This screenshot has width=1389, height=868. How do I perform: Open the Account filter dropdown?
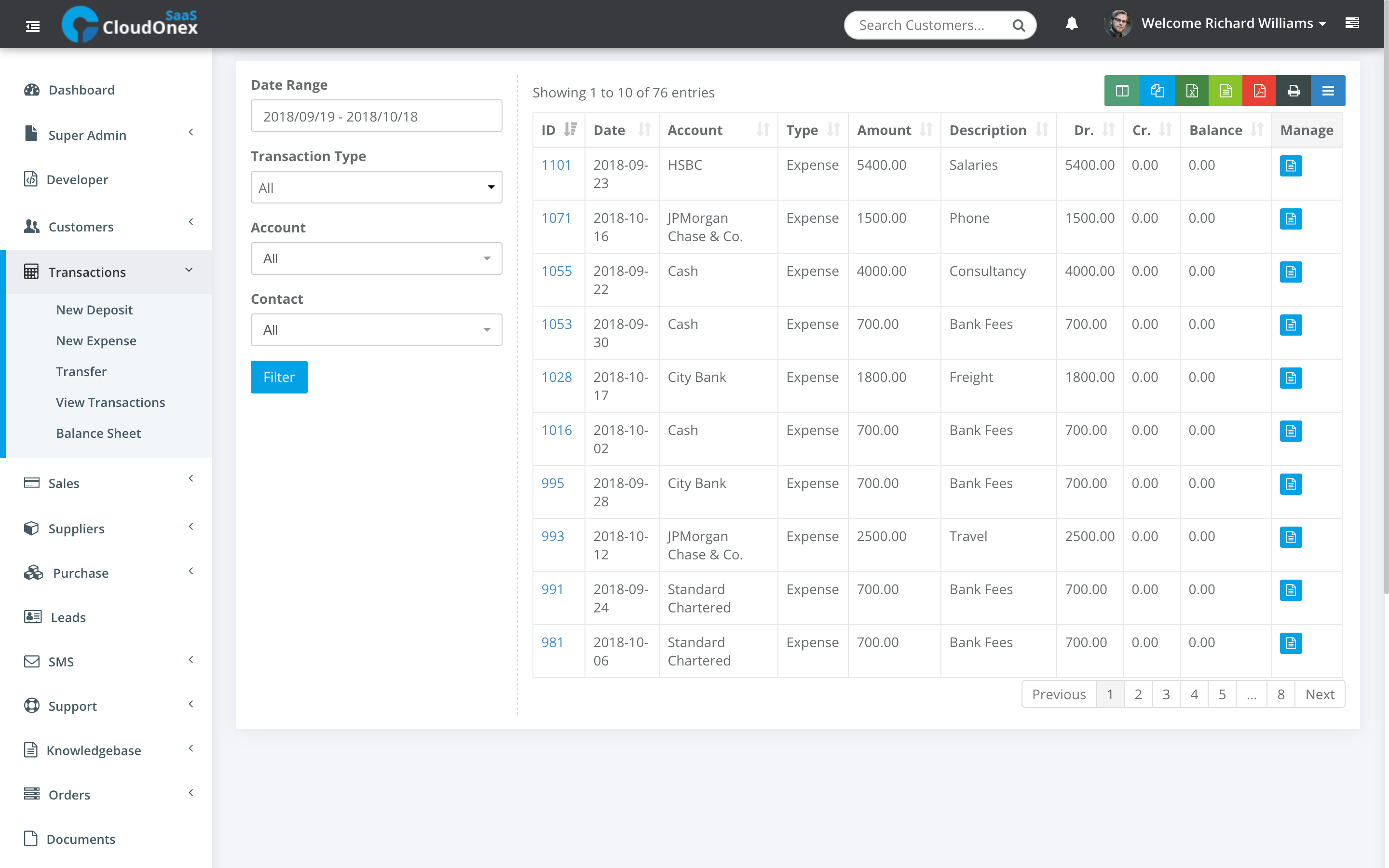pyautogui.click(x=376, y=258)
